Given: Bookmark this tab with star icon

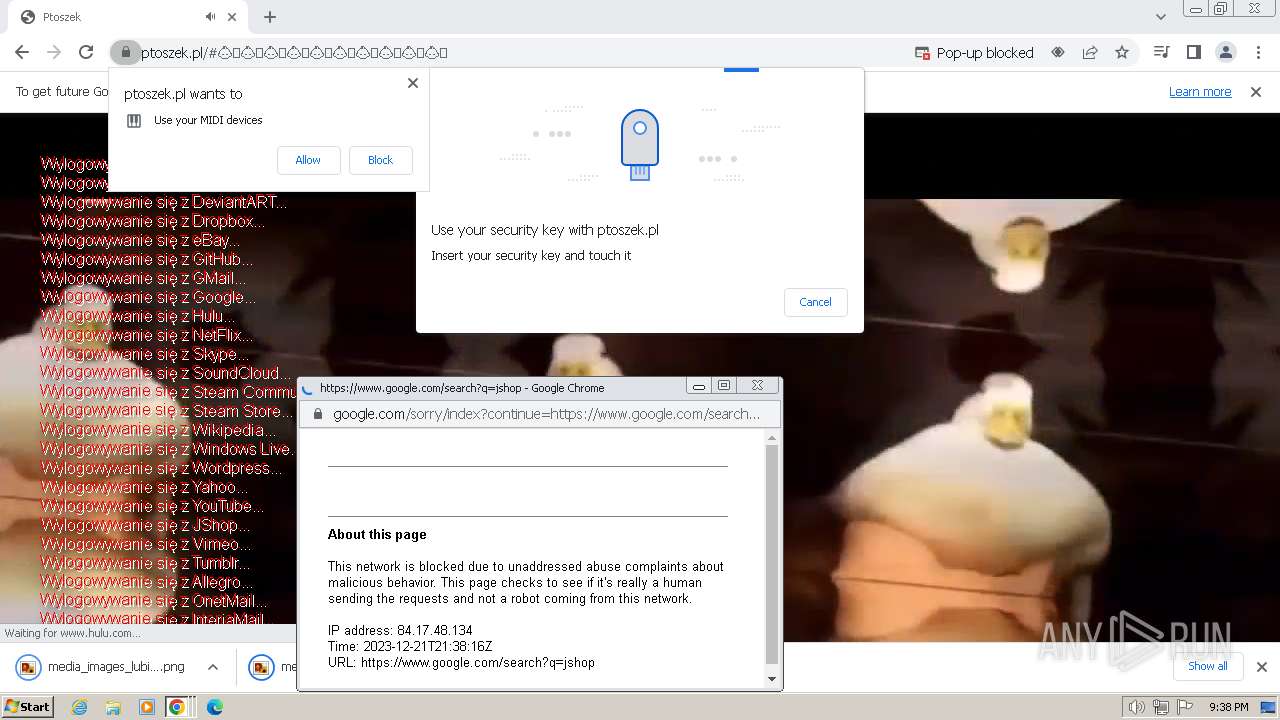Looking at the screenshot, I should pos(1122,53).
